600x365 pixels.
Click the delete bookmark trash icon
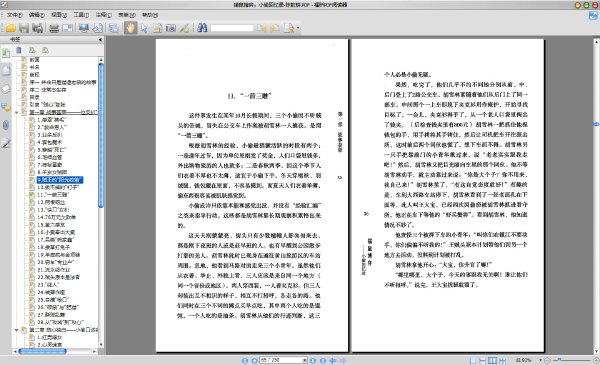[x=18, y=50]
